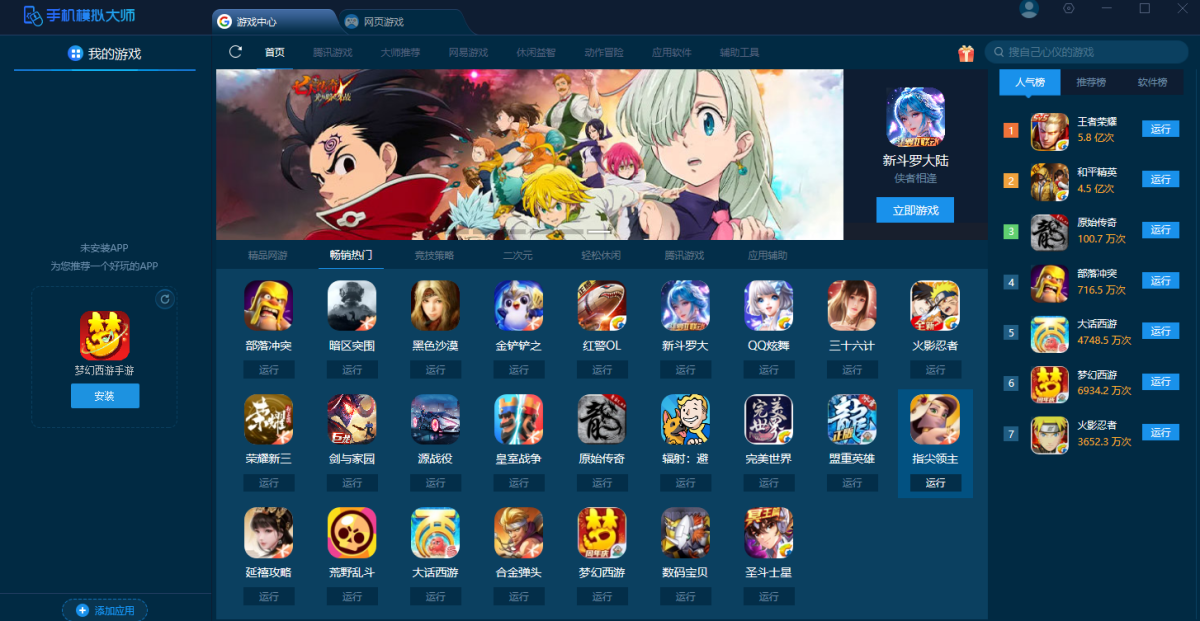Select the 腾讯游戏 navigation menu item
The image size is (1200, 621).
332,53
